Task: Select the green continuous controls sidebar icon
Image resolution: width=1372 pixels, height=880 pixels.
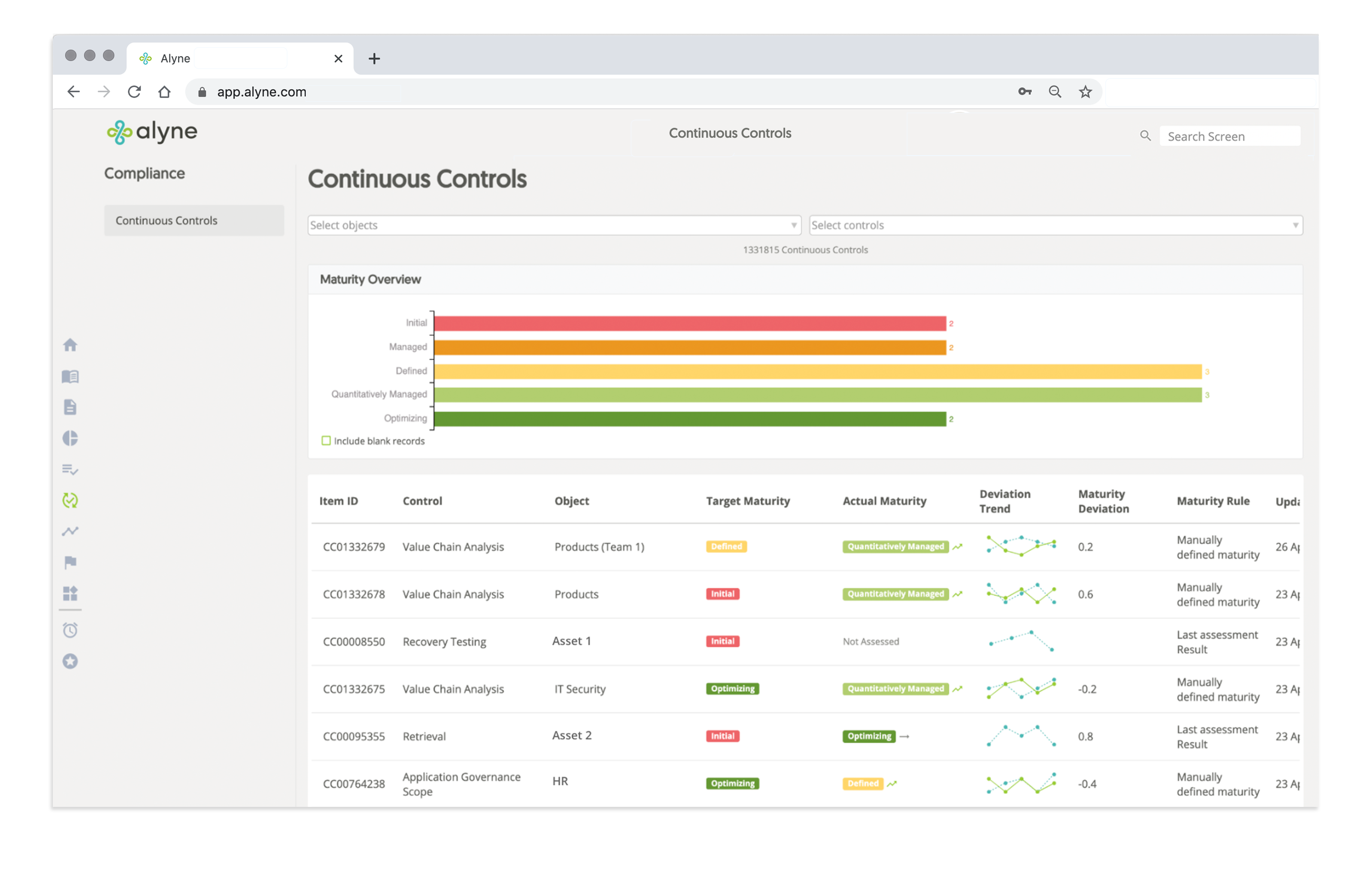Action: coord(70,500)
